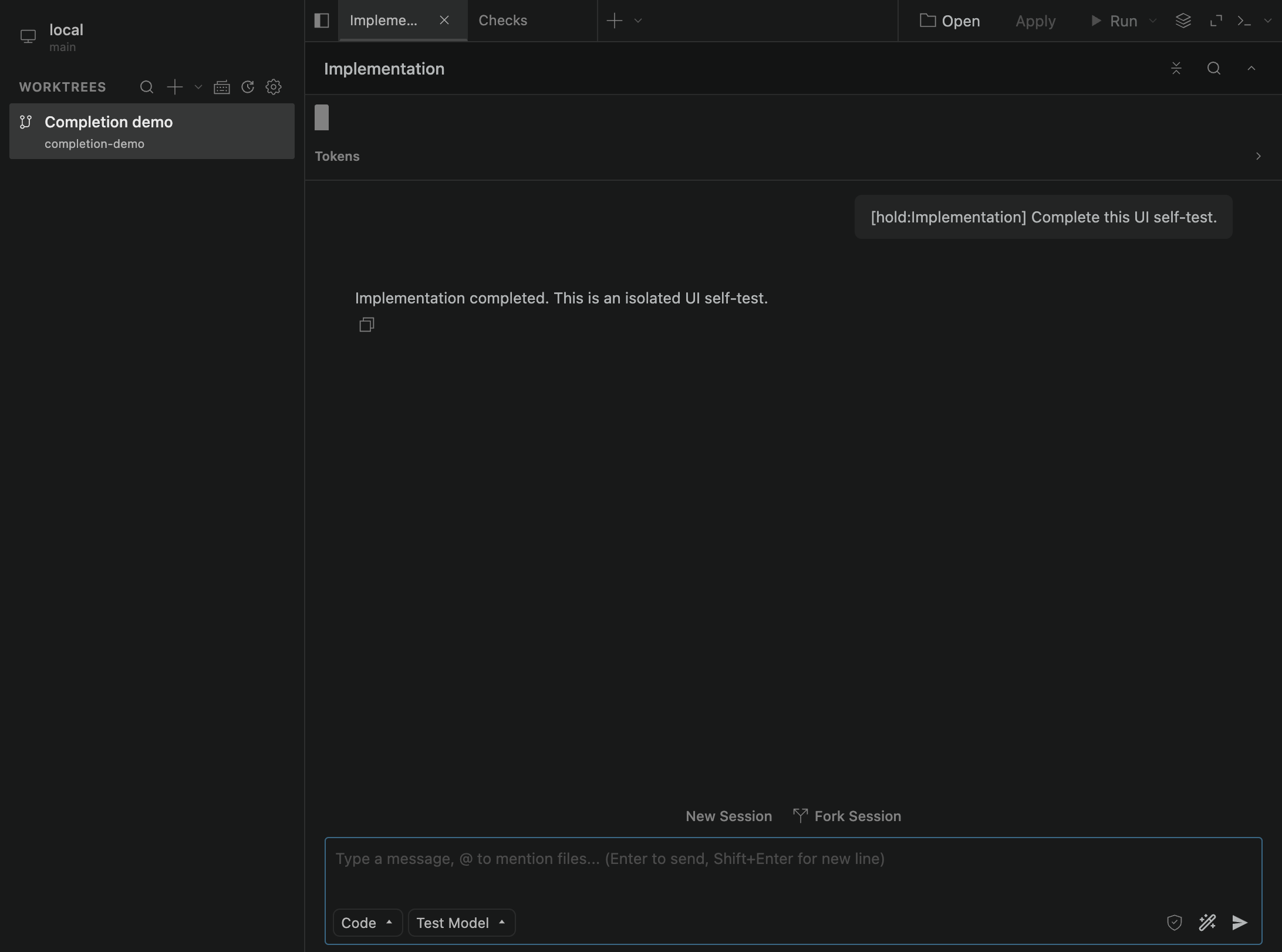Copy the assistant response message
1282x952 pixels.
click(367, 325)
